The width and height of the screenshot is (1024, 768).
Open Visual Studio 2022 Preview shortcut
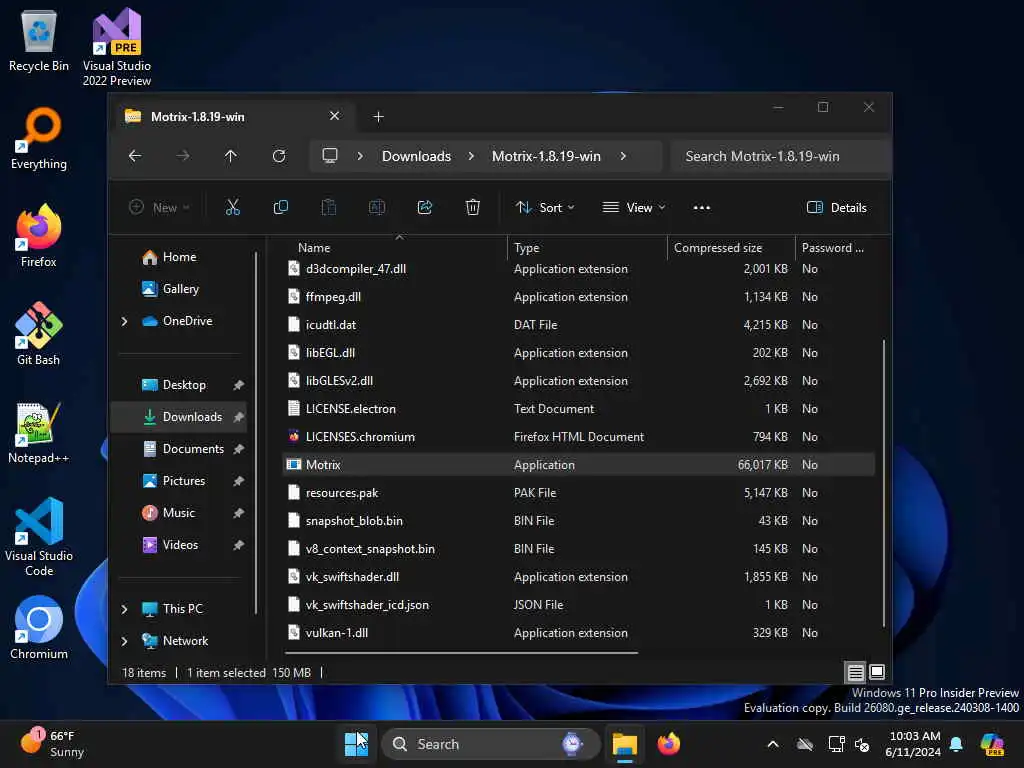point(117,47)
